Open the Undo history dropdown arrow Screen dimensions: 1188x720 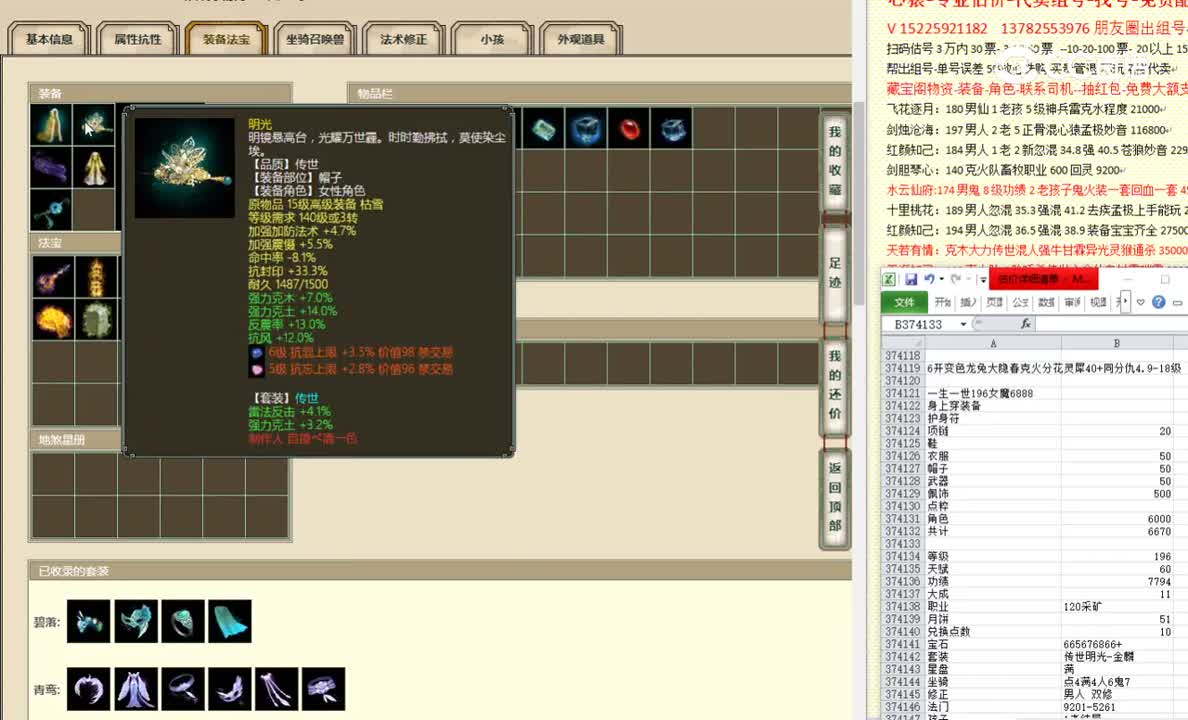[x=941, y=279]
